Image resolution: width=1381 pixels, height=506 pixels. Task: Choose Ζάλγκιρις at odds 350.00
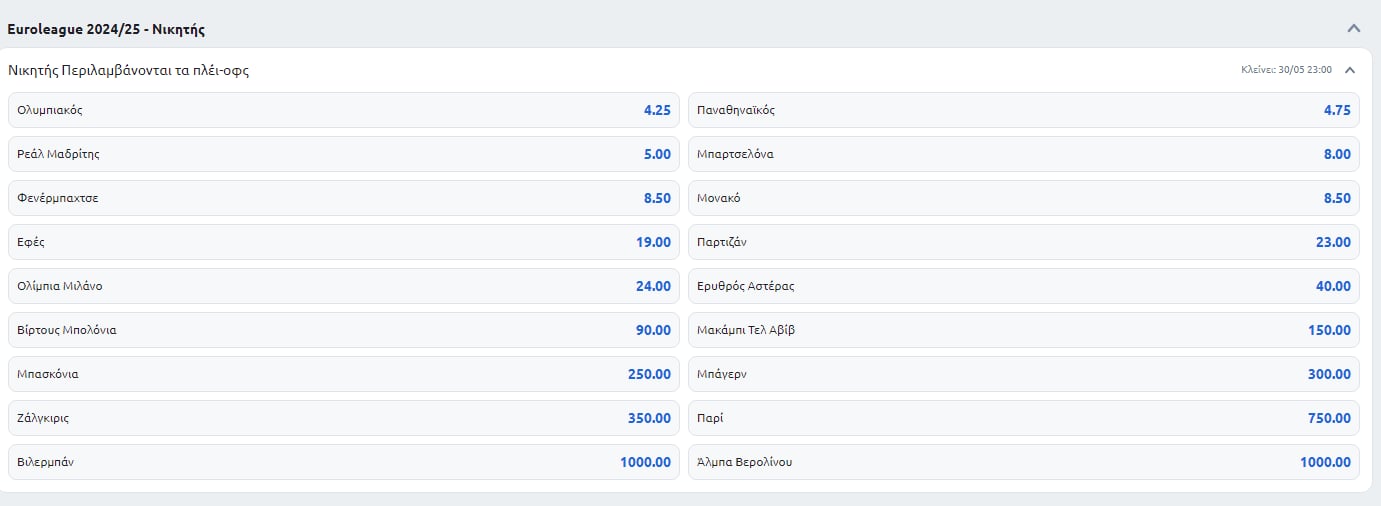(x=343, y=418)
